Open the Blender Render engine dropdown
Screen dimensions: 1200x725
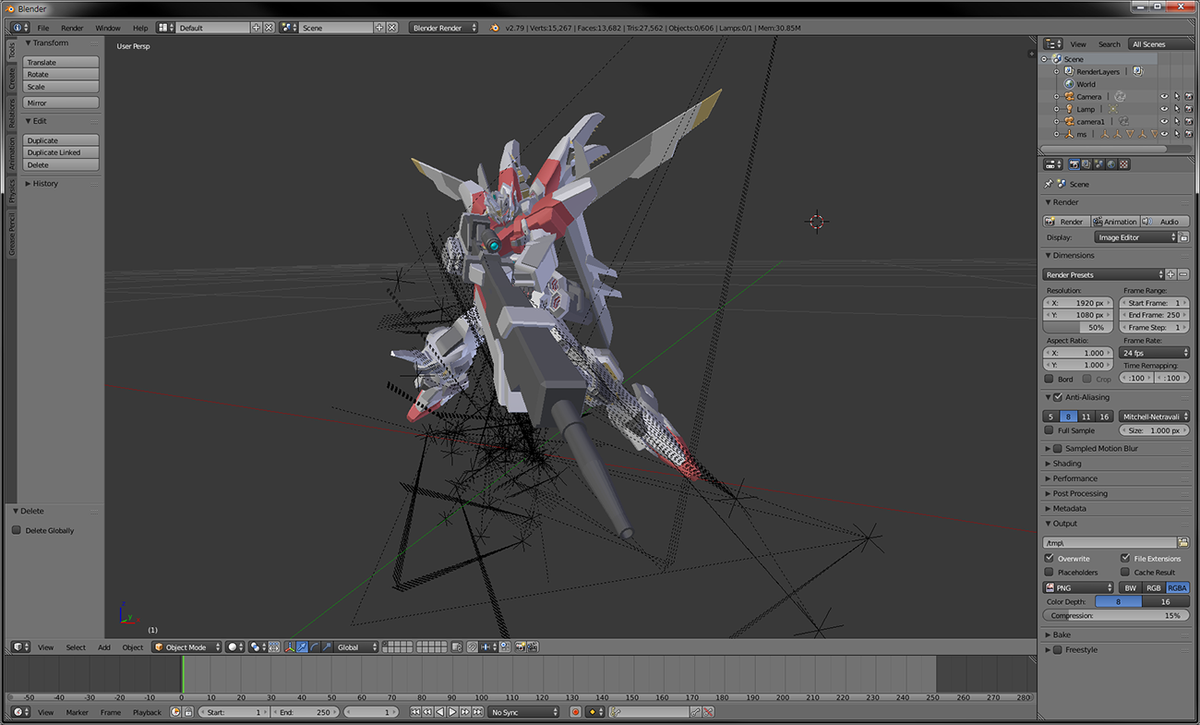click(x=443, y=27)
